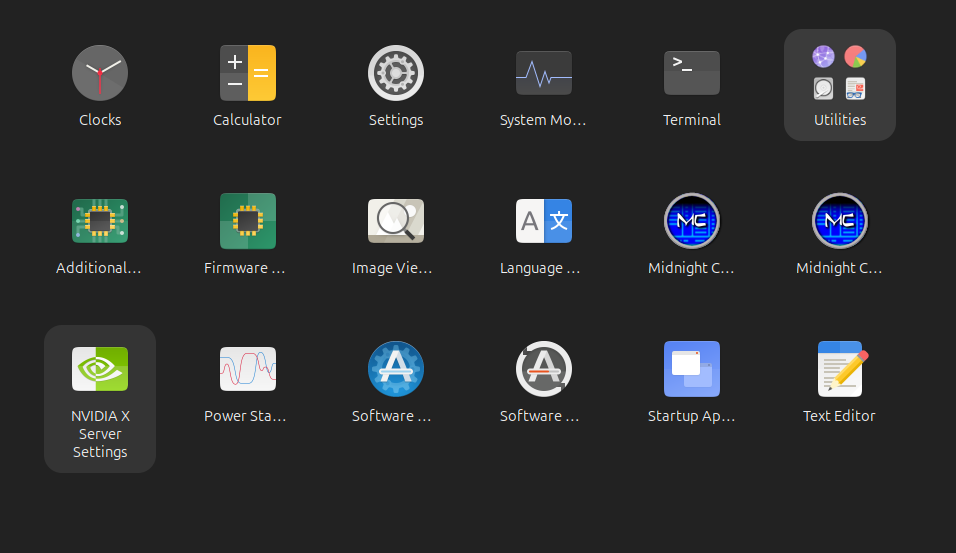Screen dimensions: 956x553
Task: Click the disk drive icon inside Utilities
Action: (x=824, y=89)
